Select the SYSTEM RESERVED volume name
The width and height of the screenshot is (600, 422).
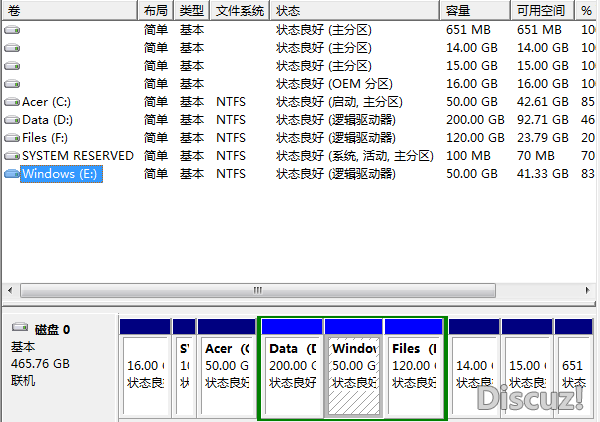(78, 156)
